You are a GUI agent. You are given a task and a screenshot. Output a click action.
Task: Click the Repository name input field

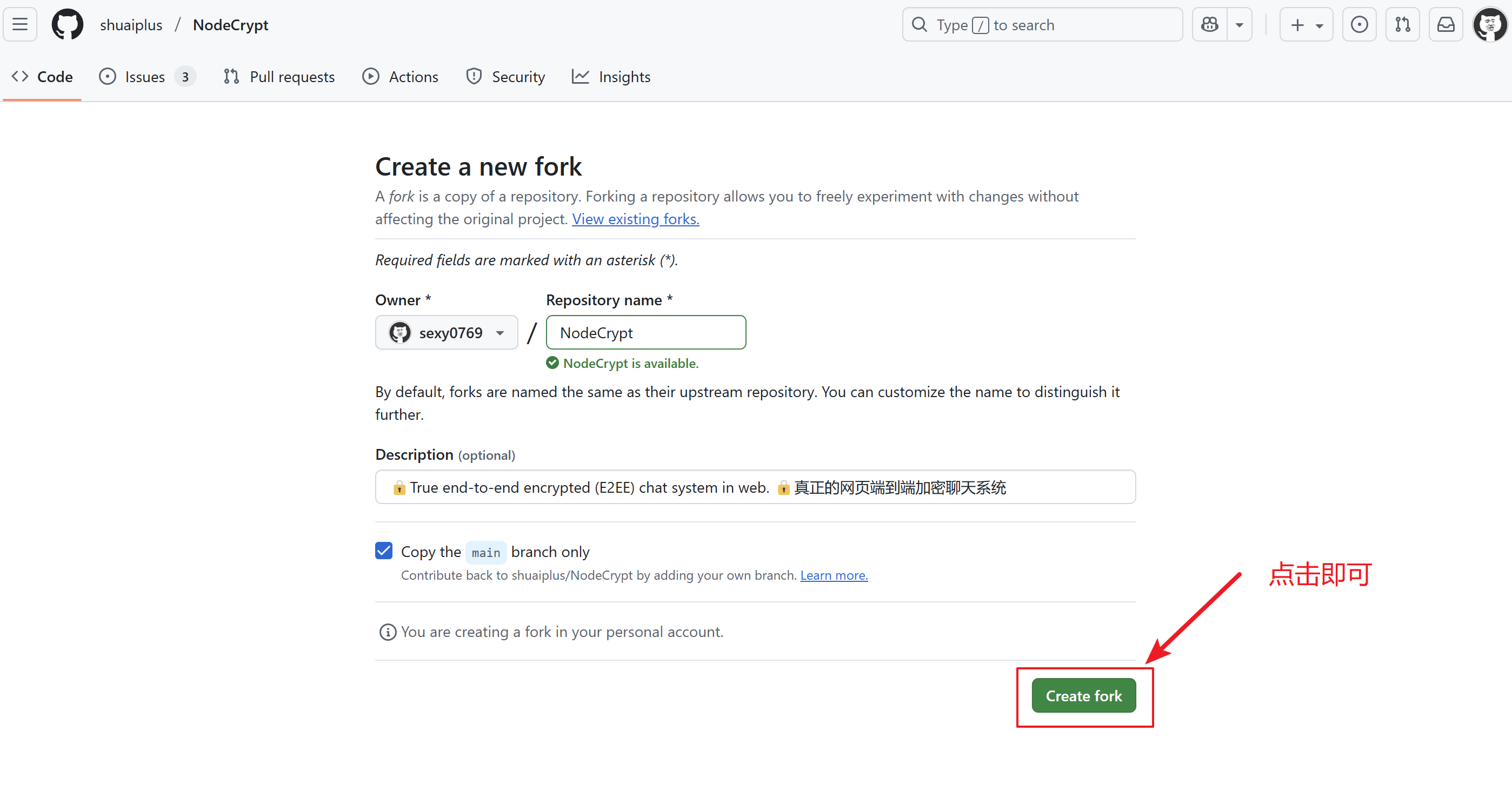pyautogui.click(x=645, y=333)
